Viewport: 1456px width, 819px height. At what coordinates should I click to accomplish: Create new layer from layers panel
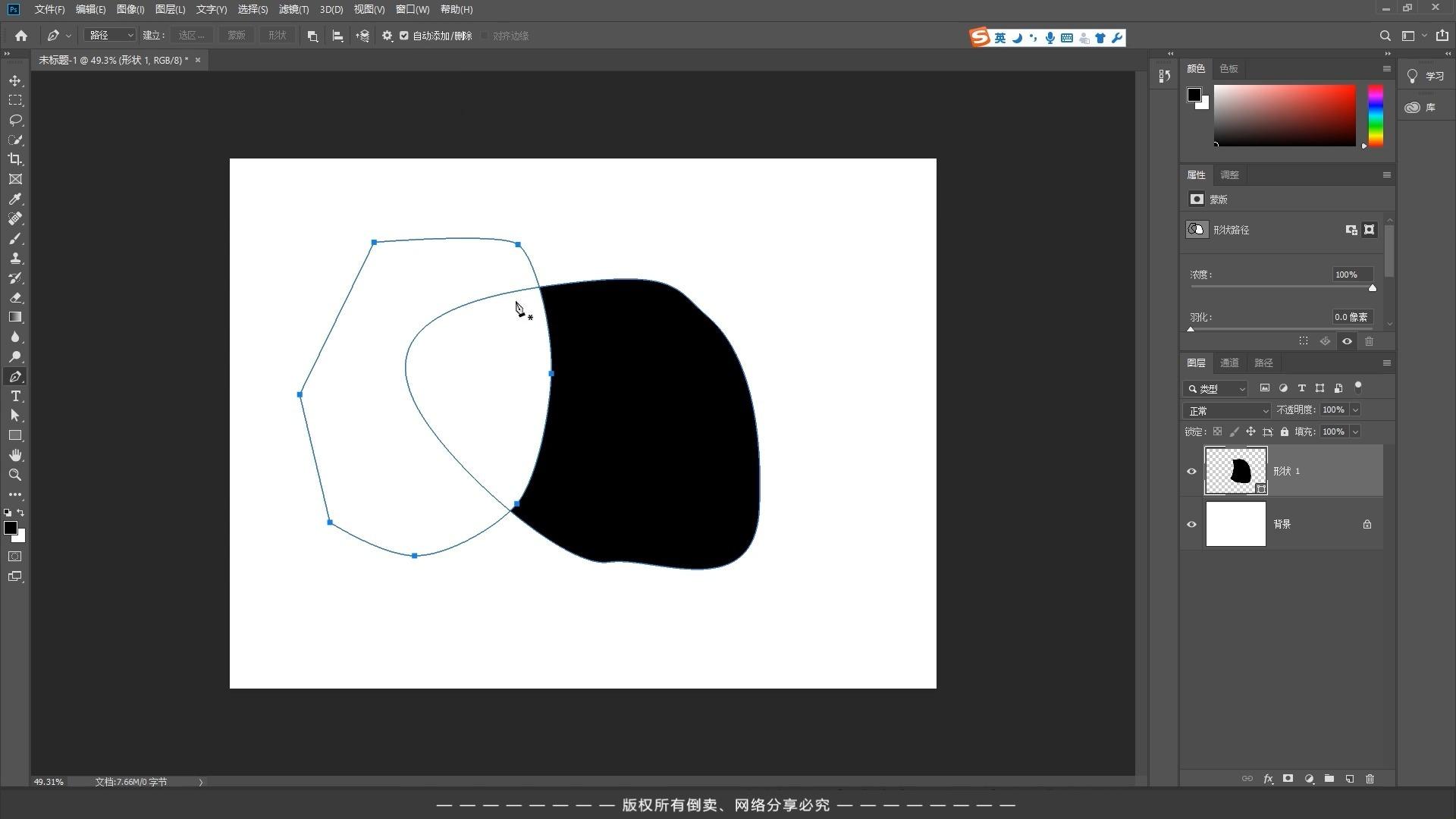(x=1350, y=779)
